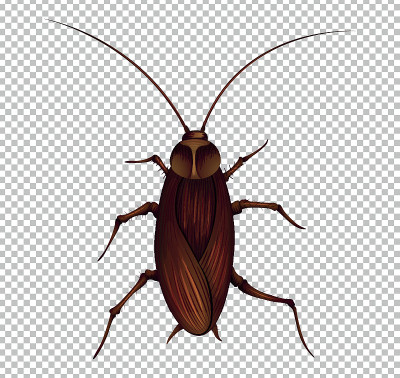Click the wing crossover point on the back
This screenshot has height=378, width=400.
198,261
